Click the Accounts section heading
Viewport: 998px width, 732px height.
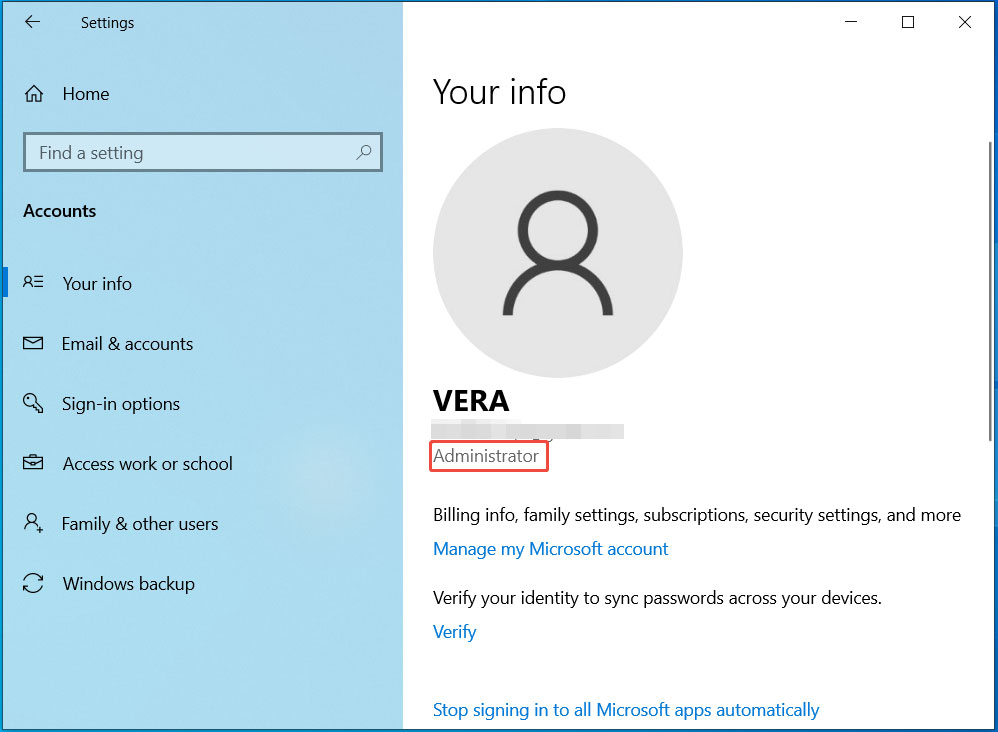(x=59, y=210)
